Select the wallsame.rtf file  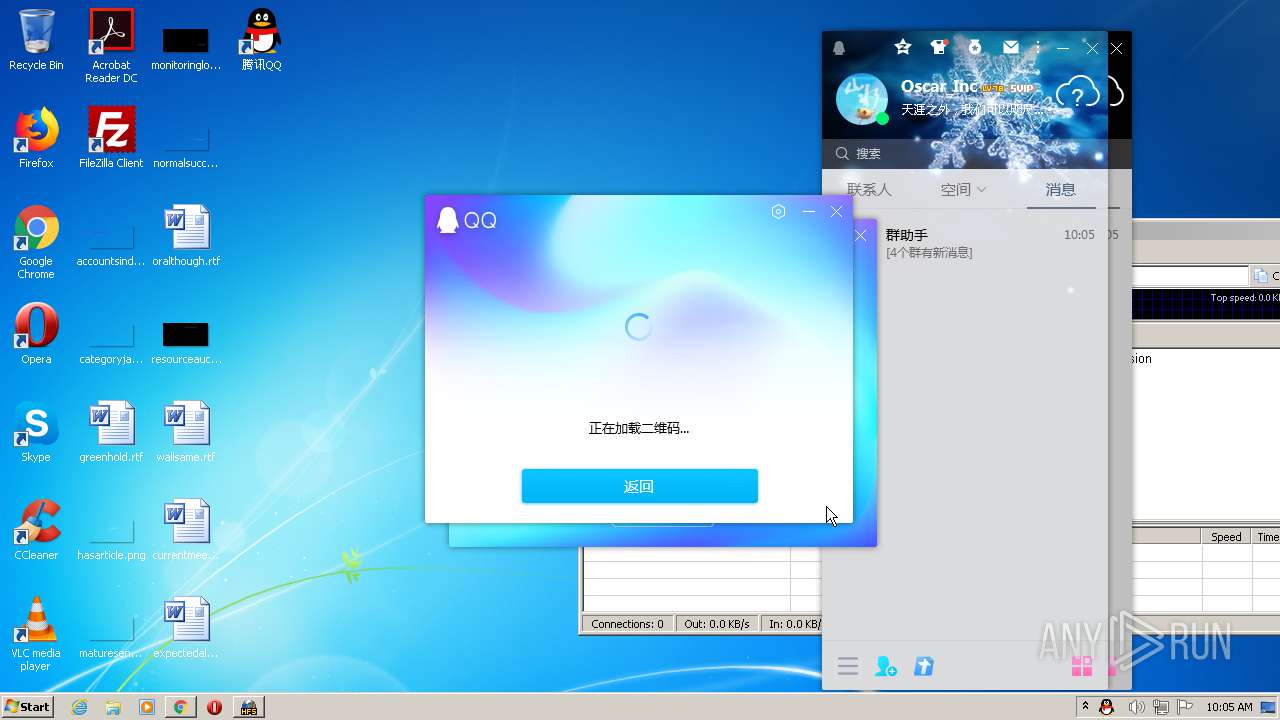point(186,432)
